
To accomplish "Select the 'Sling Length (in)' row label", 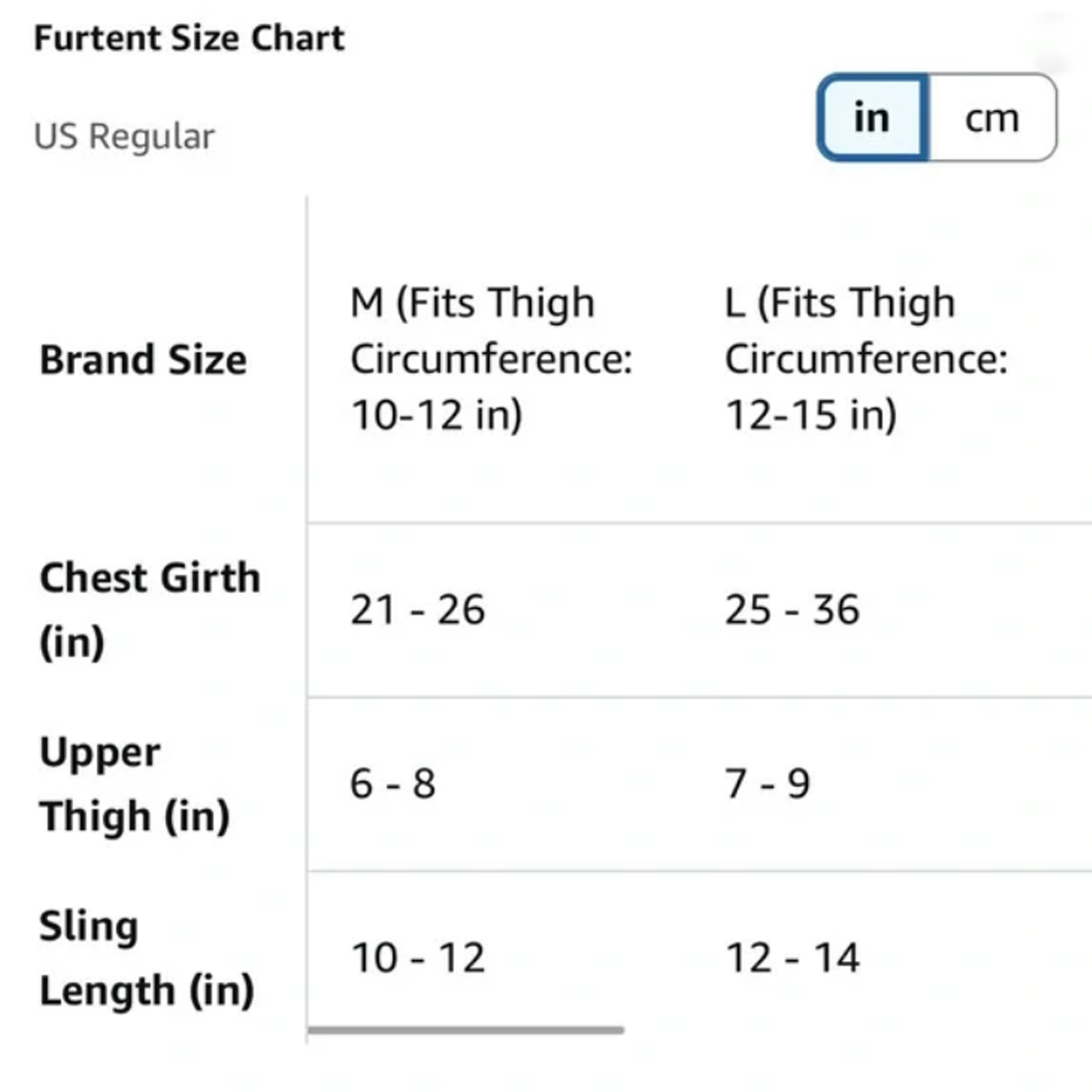I will 147,958.
